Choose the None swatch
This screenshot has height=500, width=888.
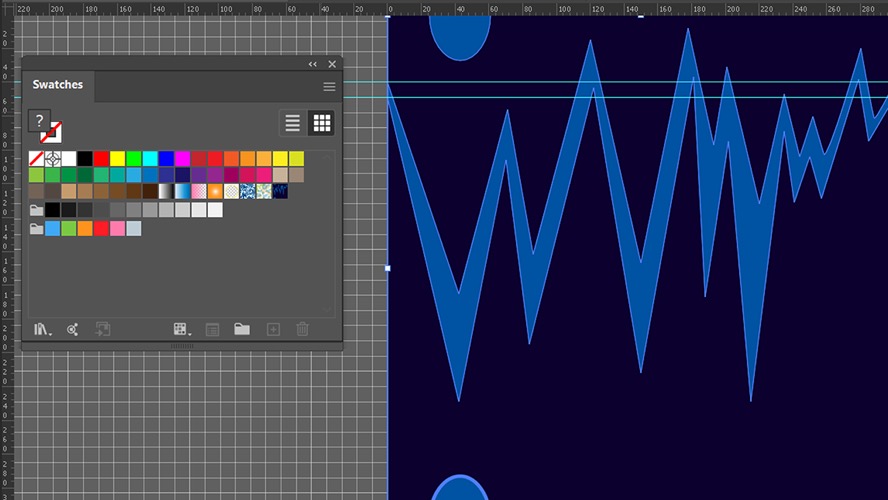[x=36, y=159]
